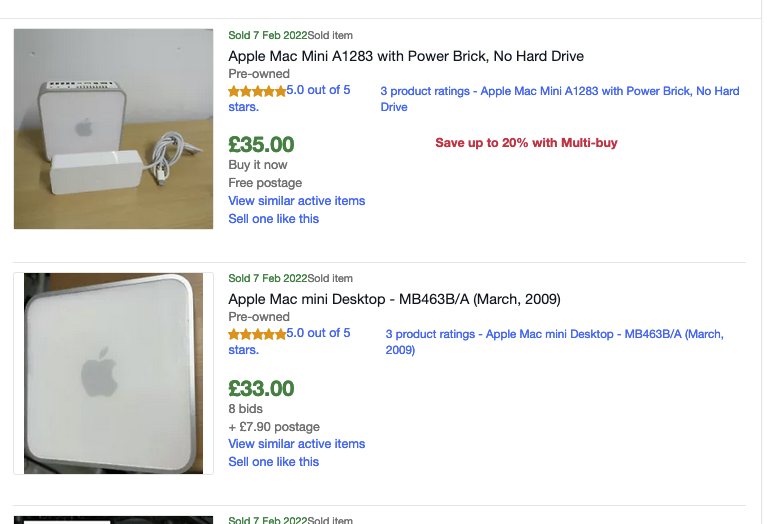Open the Mac Mini A1283 with Power Brick photo

[x=113, y=129]
